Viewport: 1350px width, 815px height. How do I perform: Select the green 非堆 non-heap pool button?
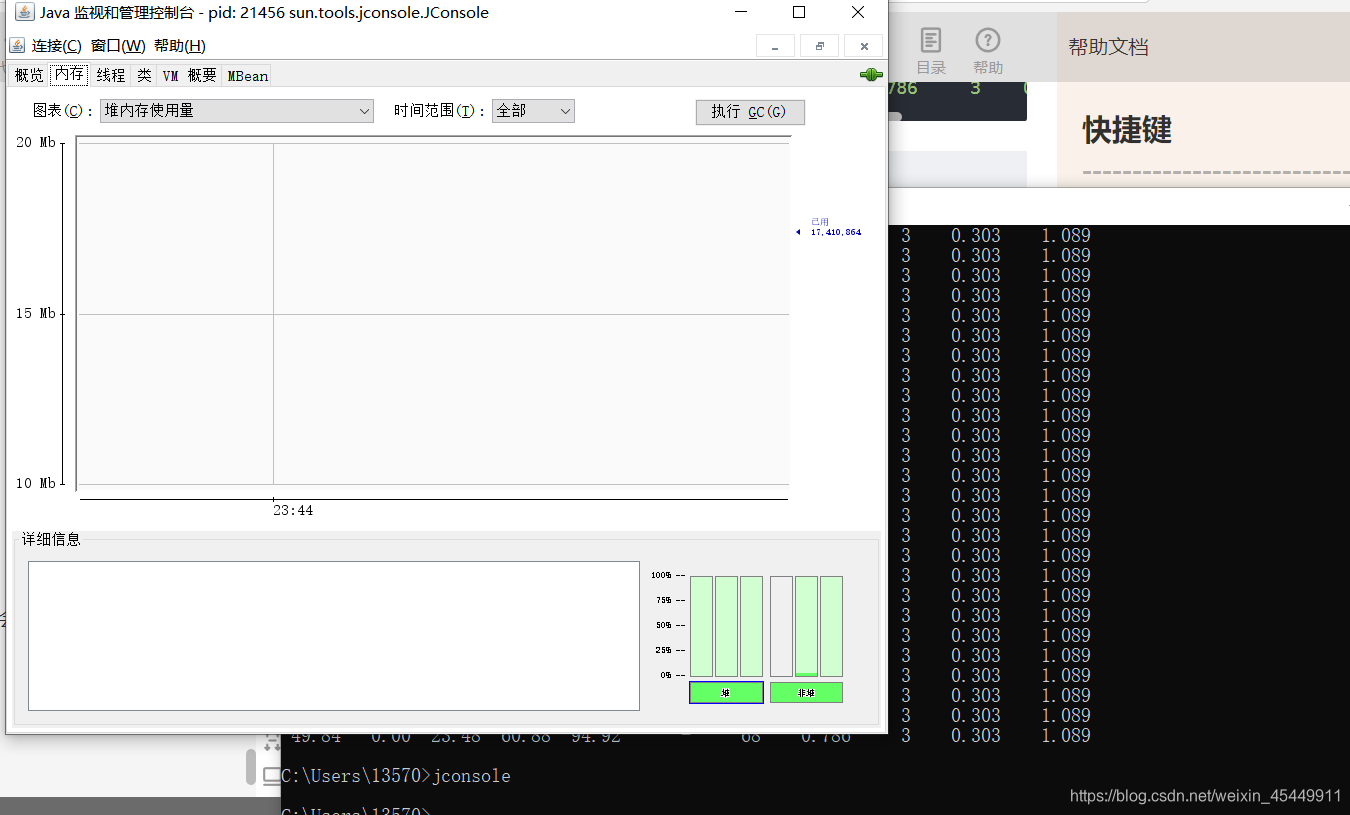tap(806, 692)
